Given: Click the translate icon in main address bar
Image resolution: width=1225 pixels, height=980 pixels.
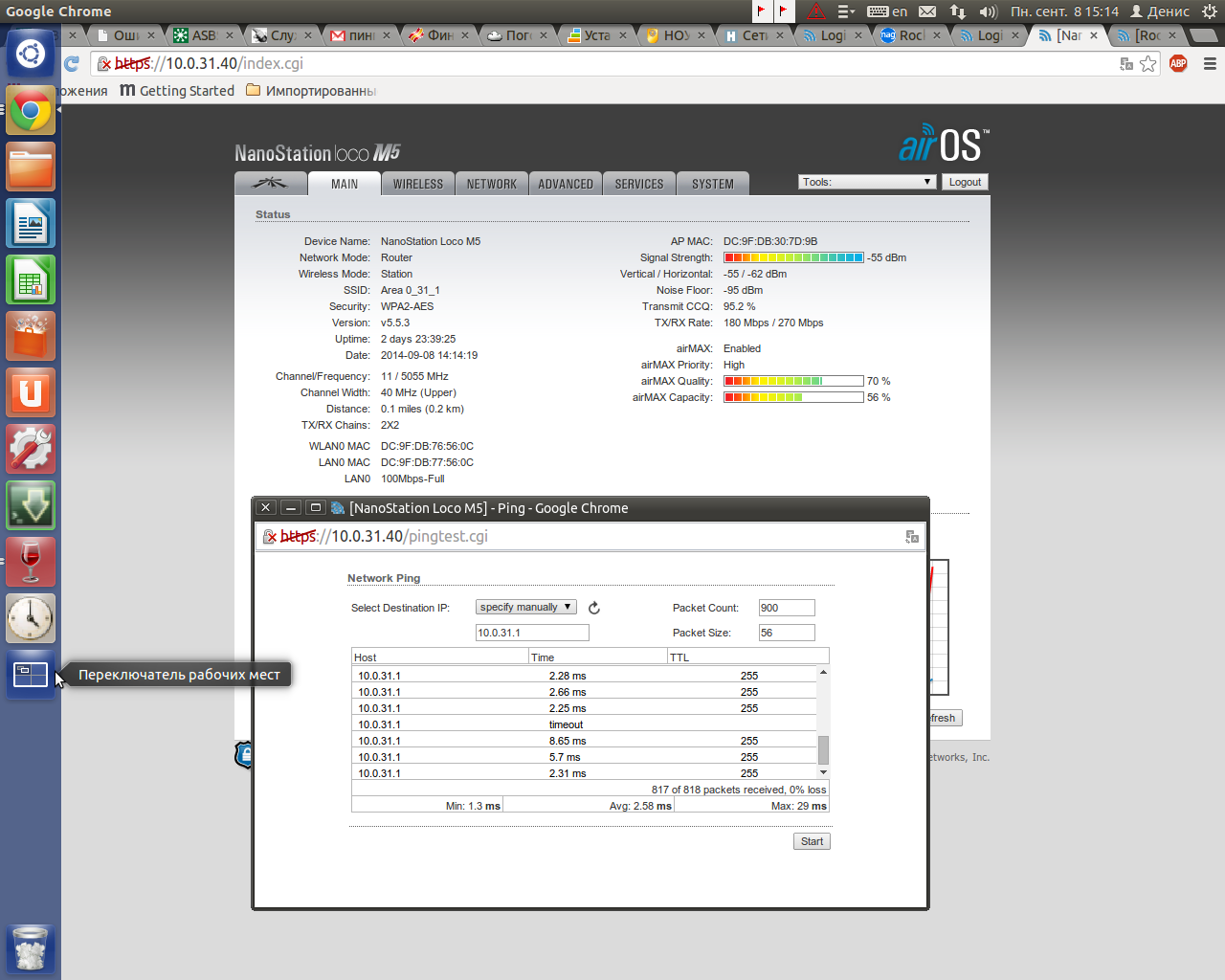Looking at the screenshot, I should [x=1126, y=64].
